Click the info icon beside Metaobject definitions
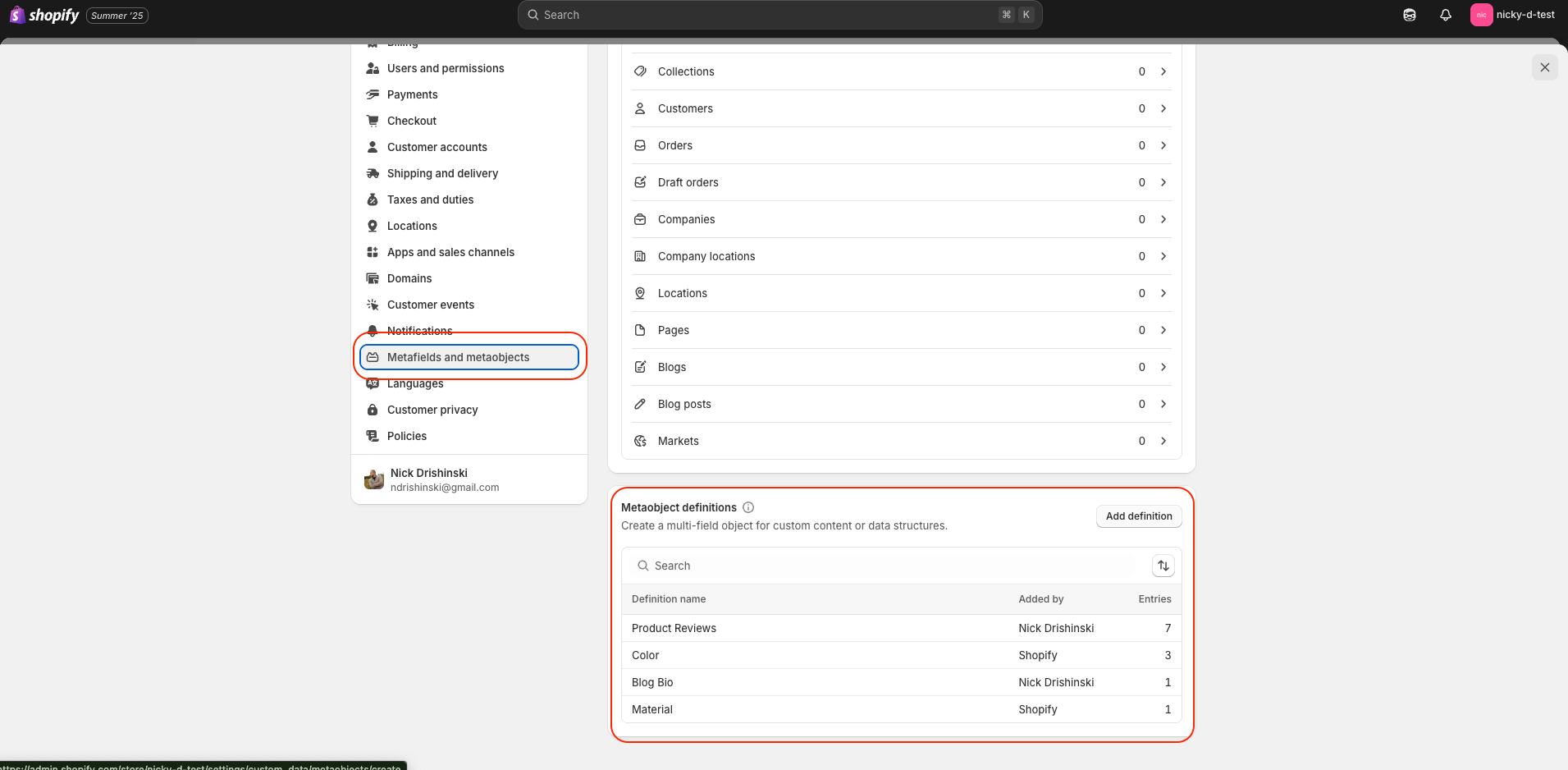The width and height of the screenshot is (1568, 770). click(748, 507)
